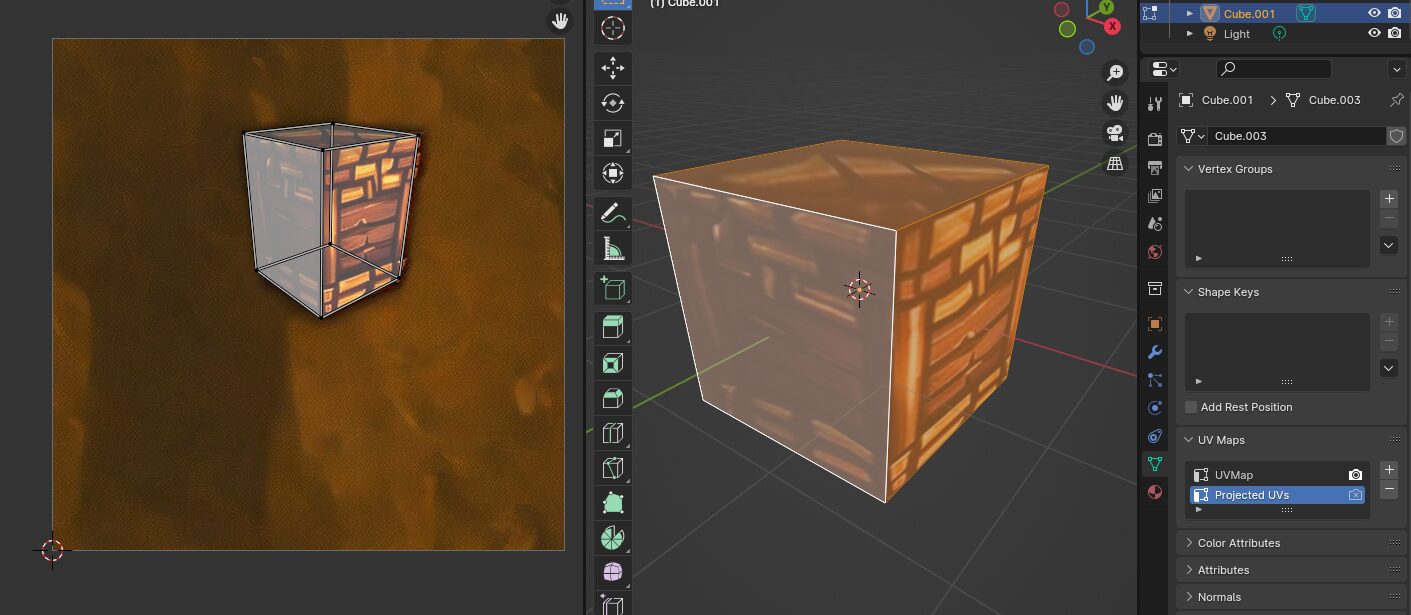Open the Physics Properties icon

click(x=1155, y=407)
